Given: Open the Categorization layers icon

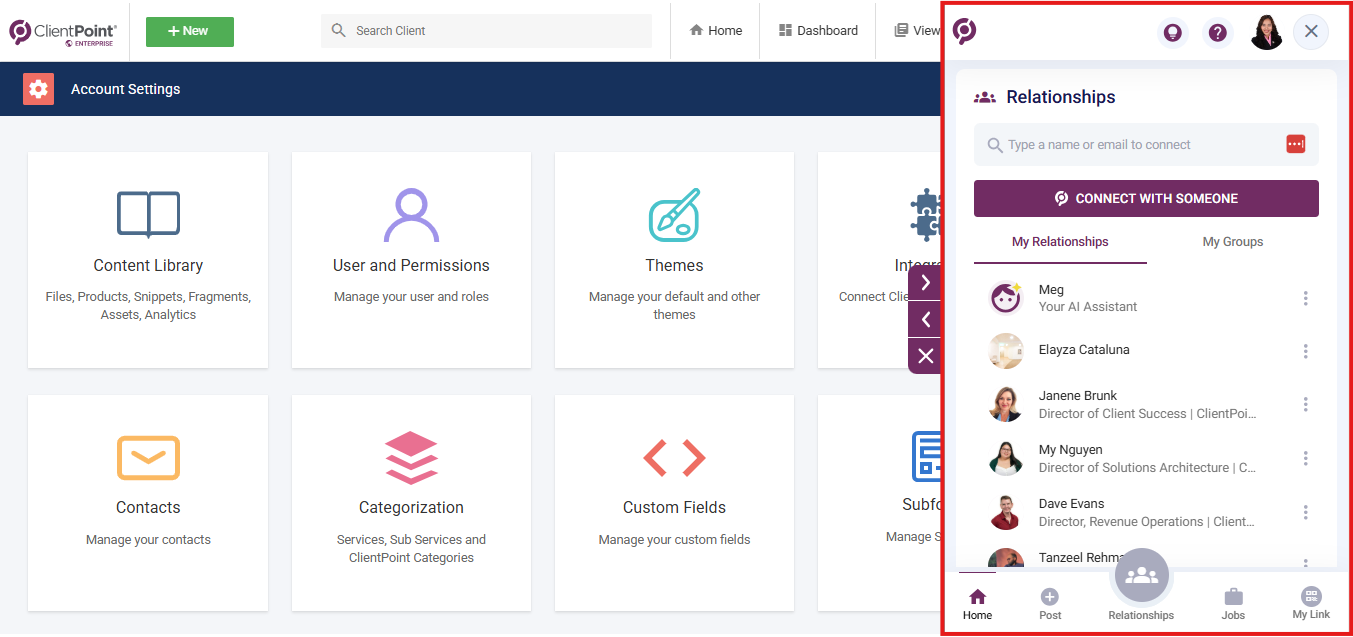Looking at the screenshot, I should point(411,458).
